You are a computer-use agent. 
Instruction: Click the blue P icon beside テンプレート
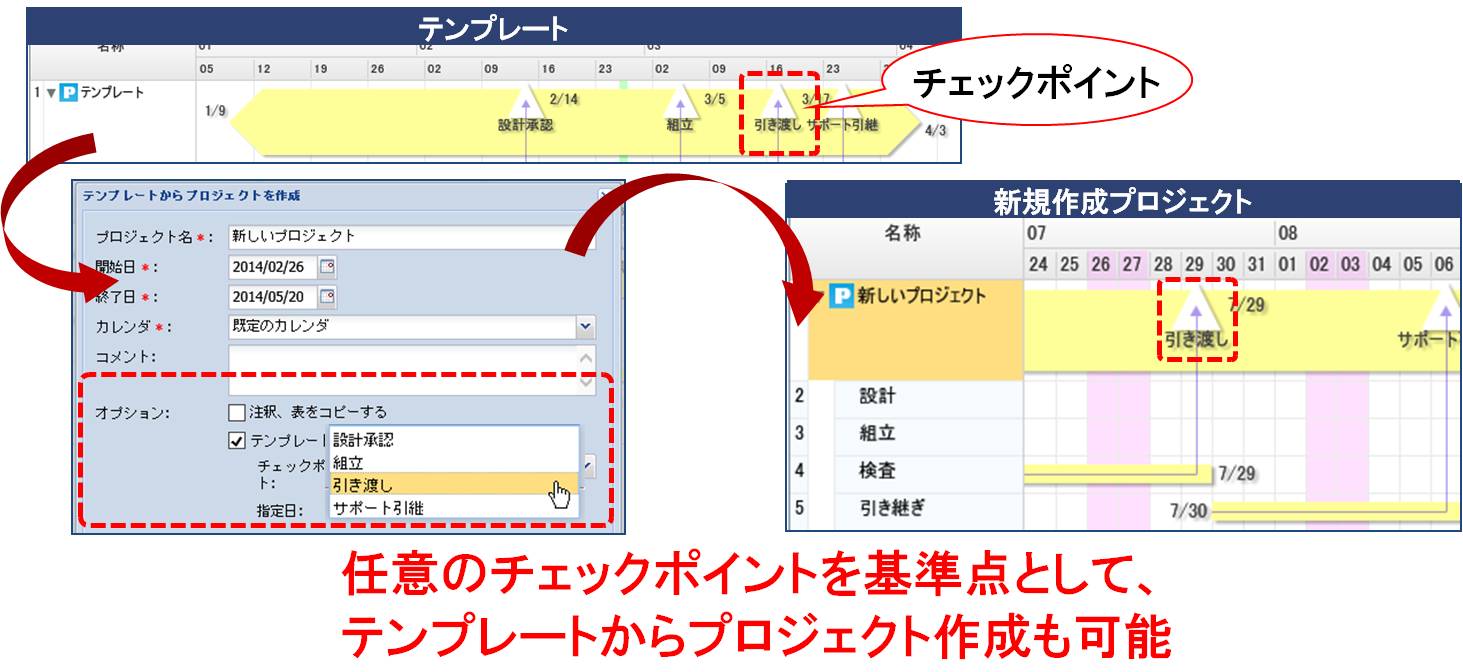(69, 94)
